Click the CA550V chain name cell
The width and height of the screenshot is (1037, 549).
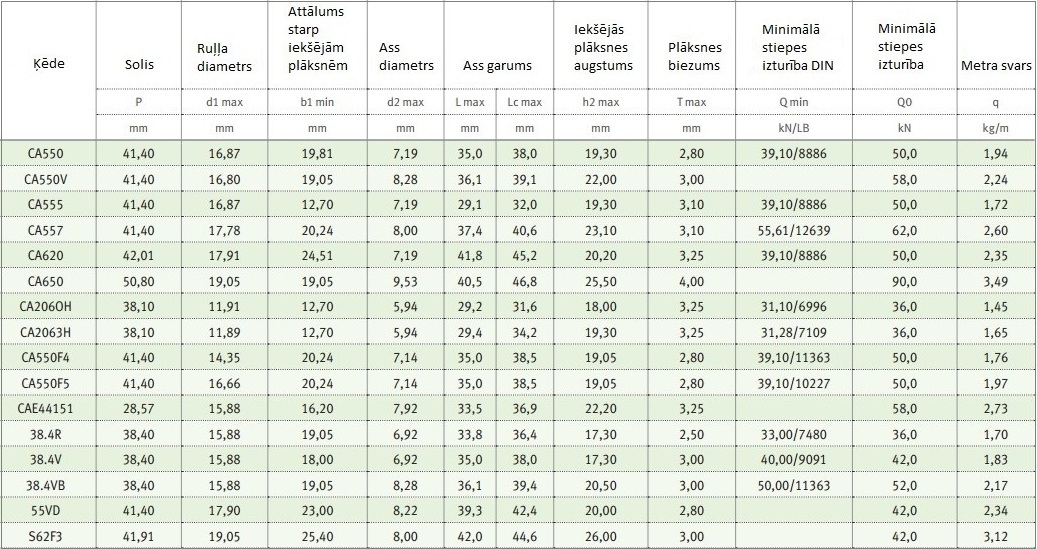click(46, 179)
